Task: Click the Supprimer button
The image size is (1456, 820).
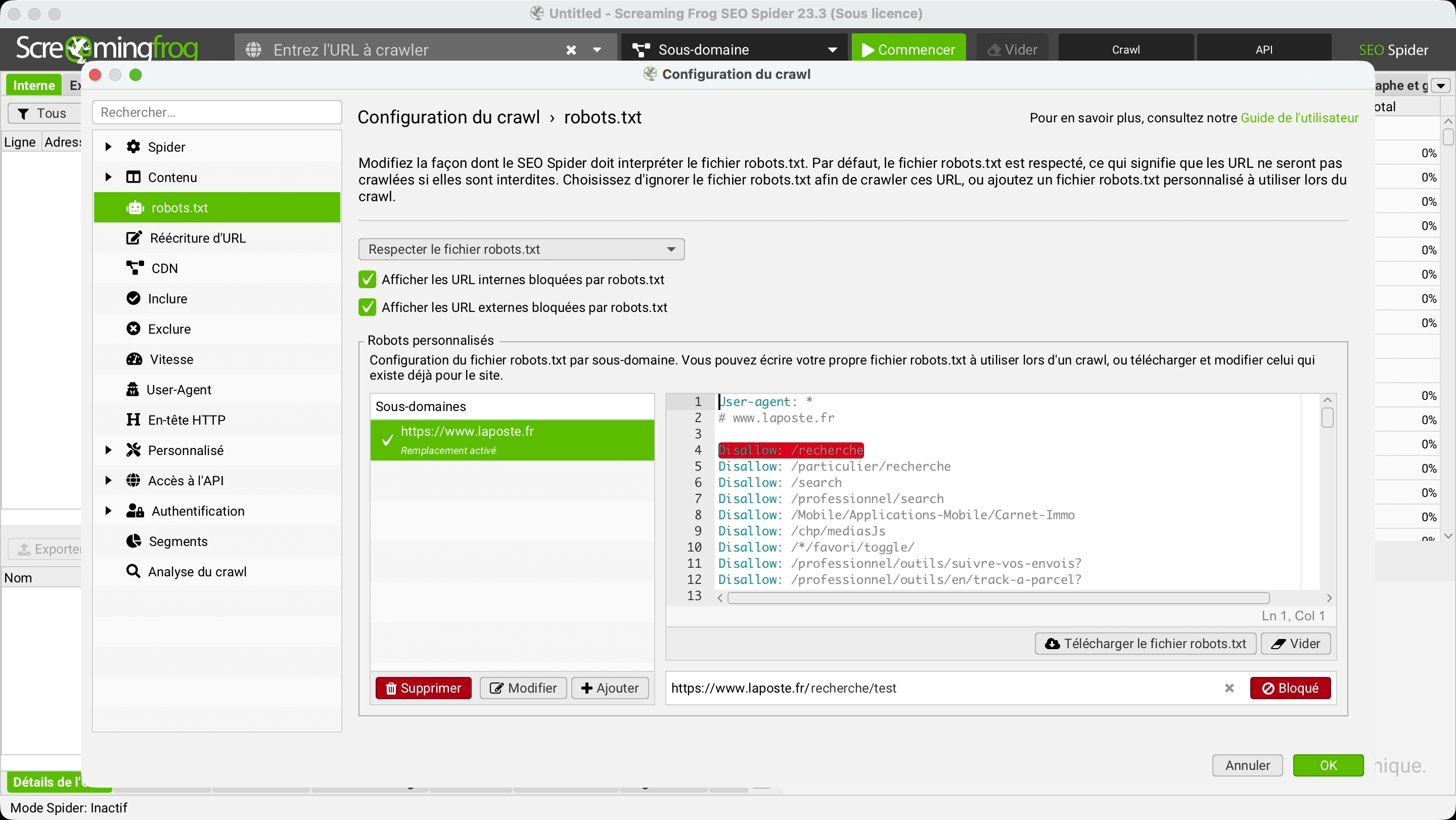Action: (423, 689)
